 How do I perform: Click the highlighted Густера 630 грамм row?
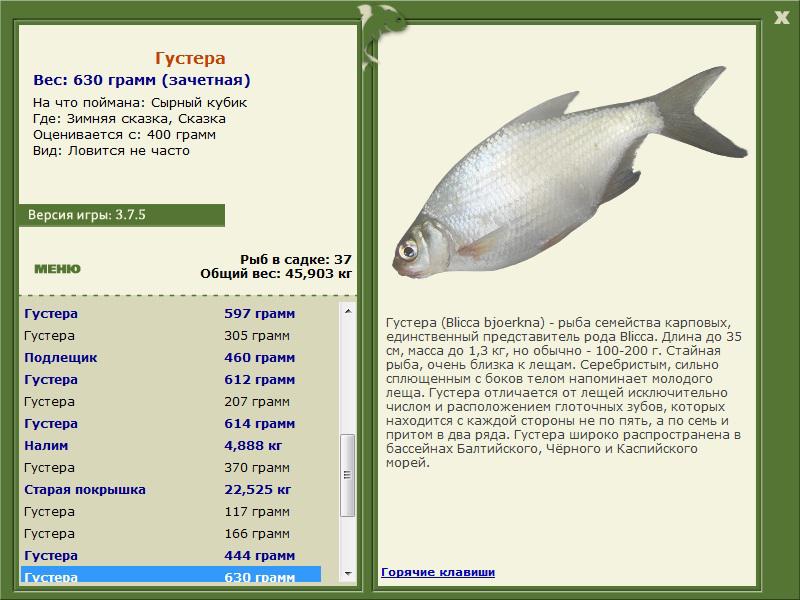click(x=171, y=574)
